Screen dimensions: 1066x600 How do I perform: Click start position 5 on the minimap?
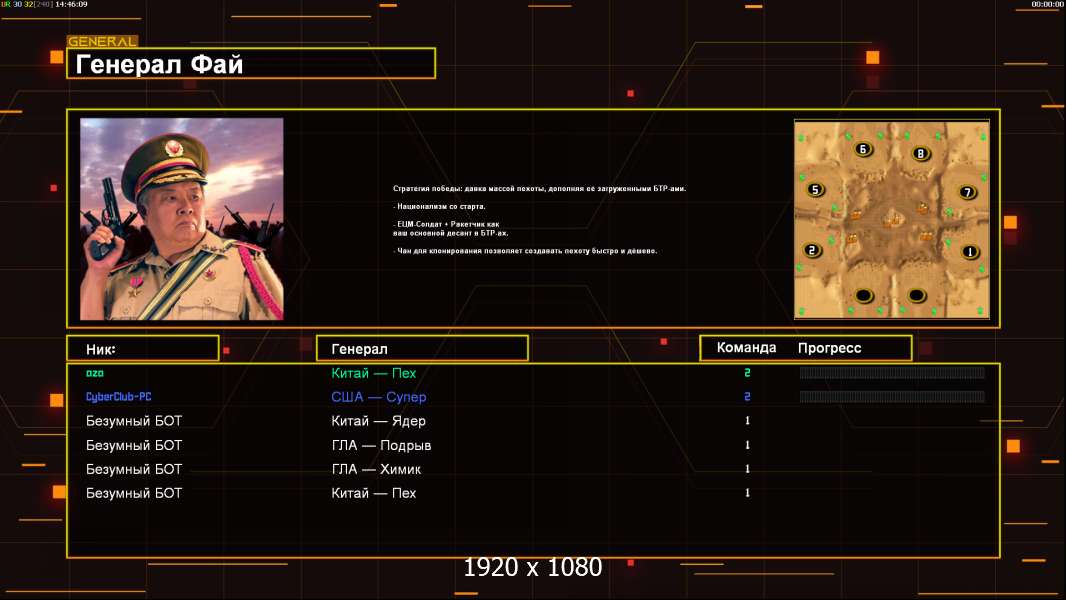coord(815,190)
